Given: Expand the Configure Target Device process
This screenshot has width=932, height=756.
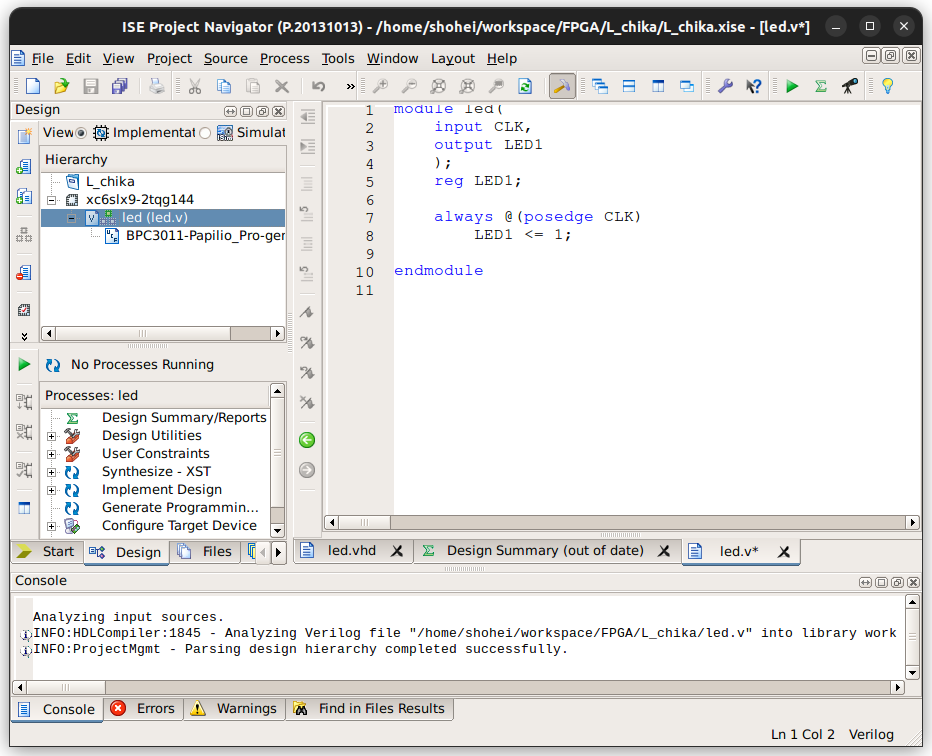Looking at the screenshot, I should pos(52,526).
